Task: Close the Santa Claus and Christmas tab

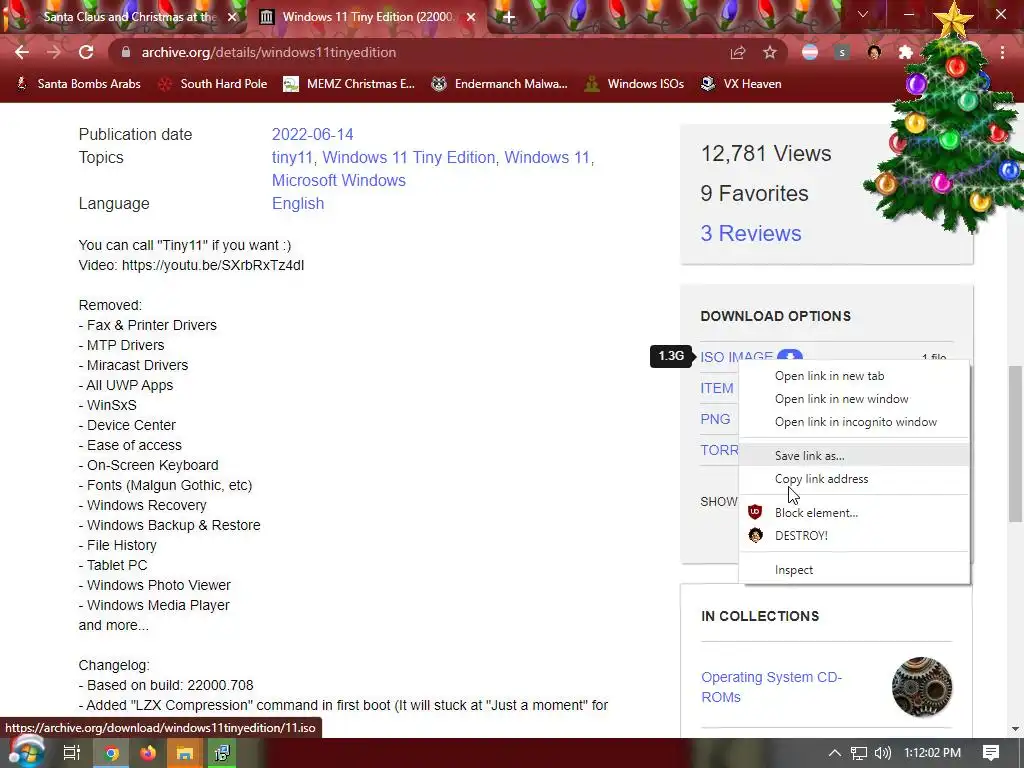Action: click(x=232, y=17)
